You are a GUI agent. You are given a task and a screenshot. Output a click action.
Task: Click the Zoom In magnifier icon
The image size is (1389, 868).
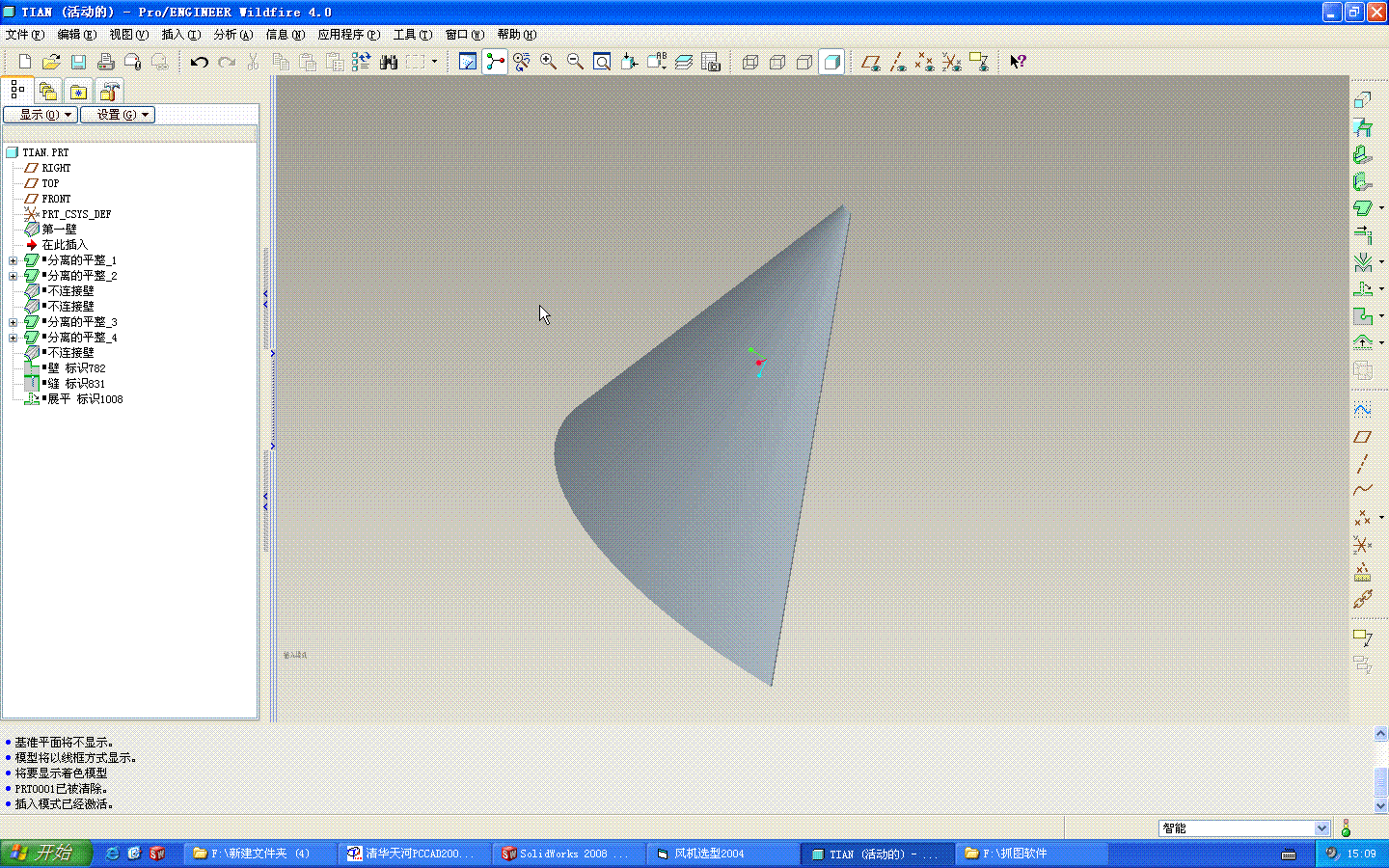tap(548, 62)
